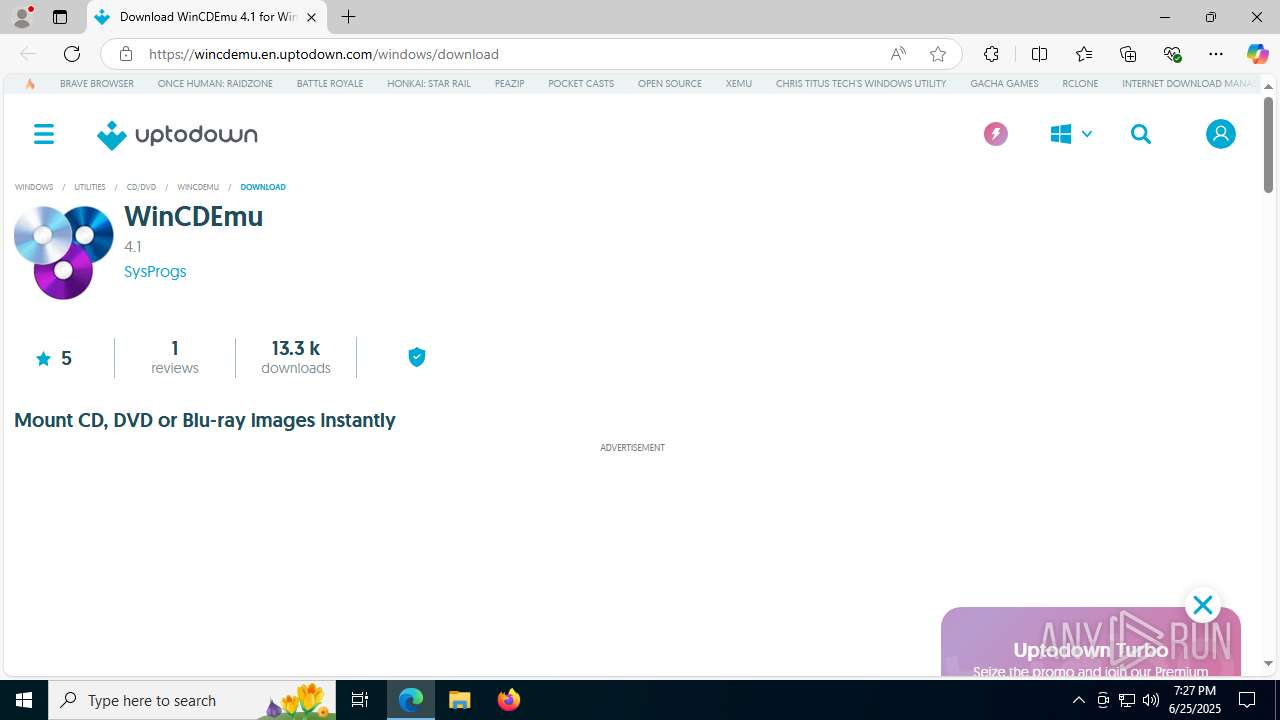Open PEAZIP bookmark
The image size is (1280, 720).
pyautogui.click(x=510, y=84)
